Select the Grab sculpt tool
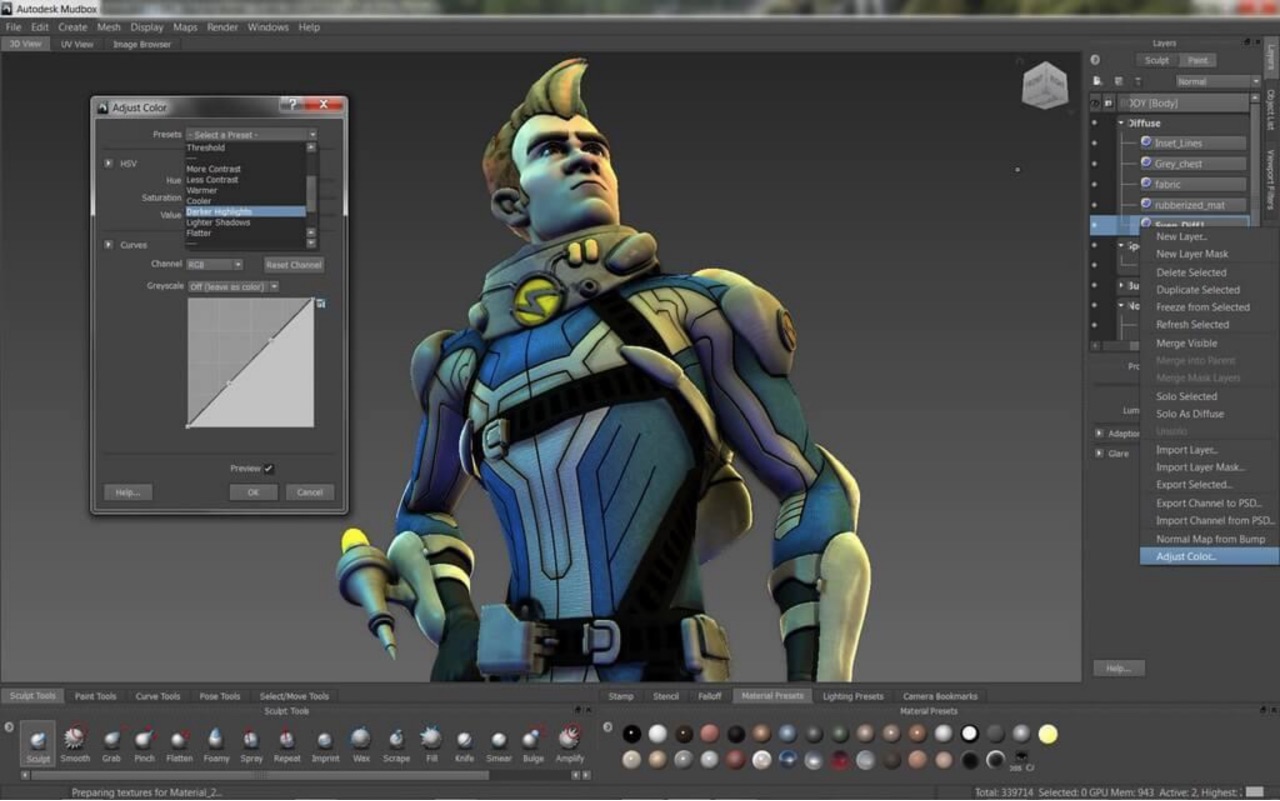 111,741
